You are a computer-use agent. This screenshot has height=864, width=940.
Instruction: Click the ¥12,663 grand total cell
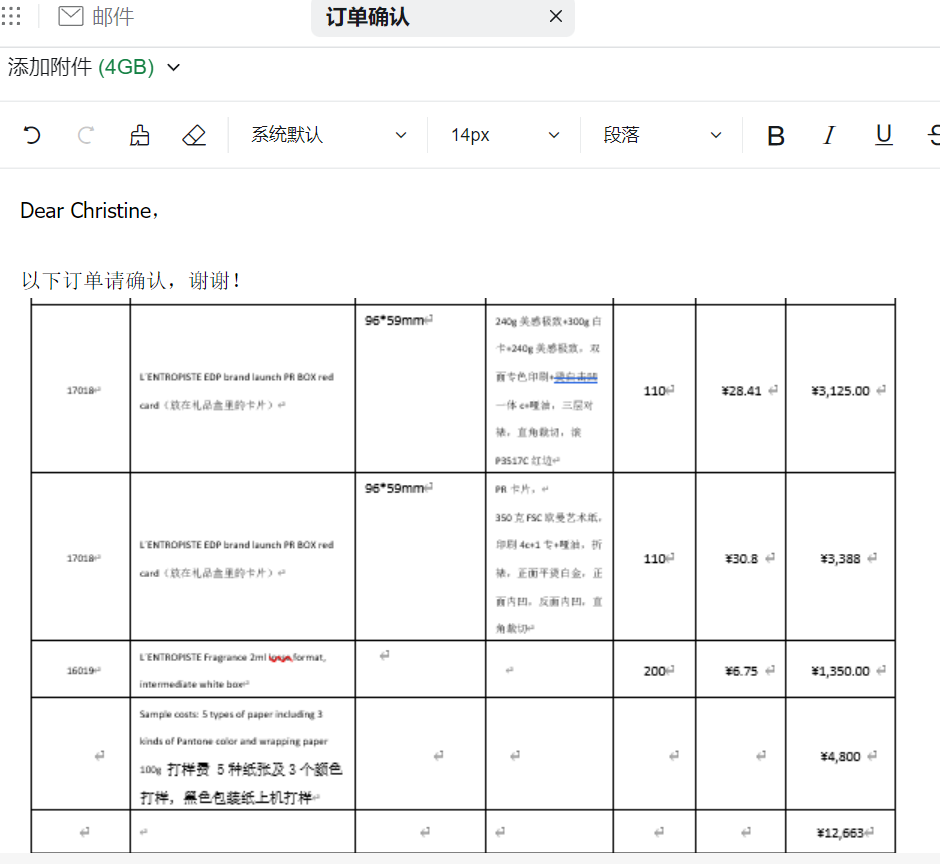tap(840, 831)
